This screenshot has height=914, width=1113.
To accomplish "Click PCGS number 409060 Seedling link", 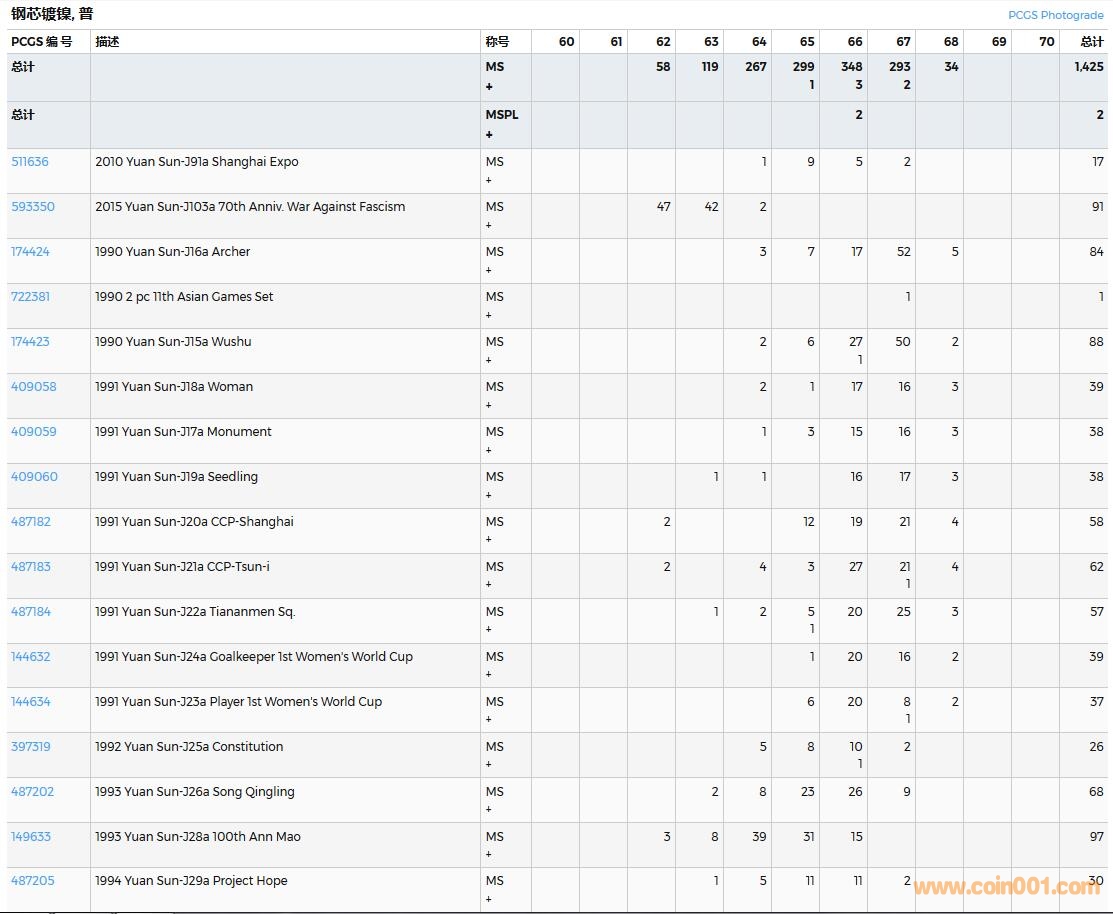I will pyautogui.click(x=34, y=477).
